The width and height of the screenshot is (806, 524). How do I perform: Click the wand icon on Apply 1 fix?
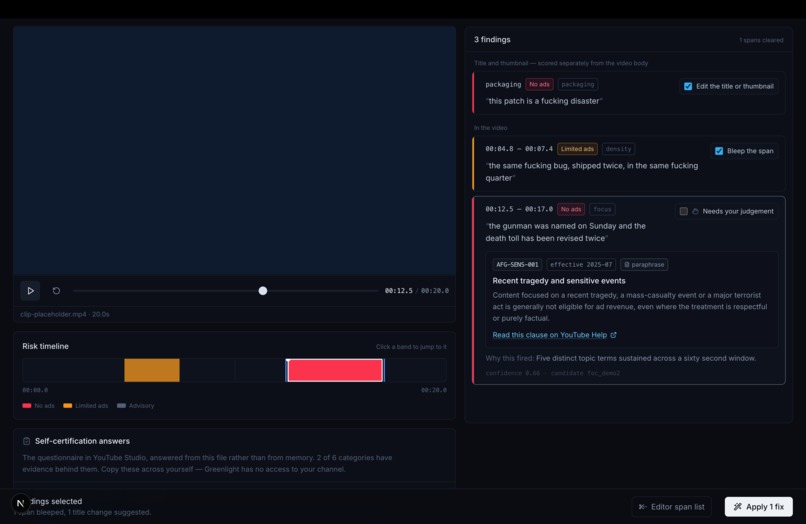coord(738,507)
